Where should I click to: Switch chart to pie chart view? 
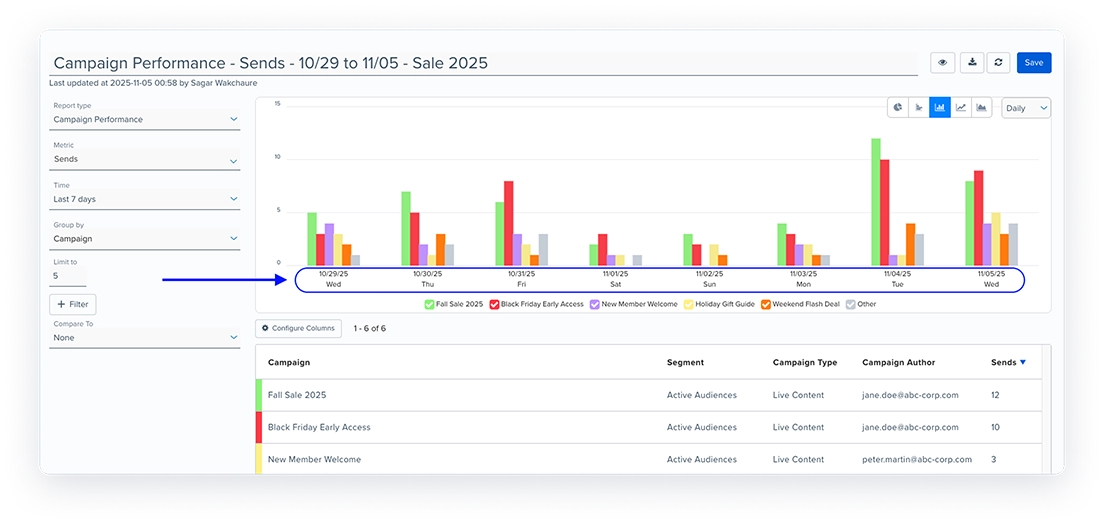tap(898, 108)
